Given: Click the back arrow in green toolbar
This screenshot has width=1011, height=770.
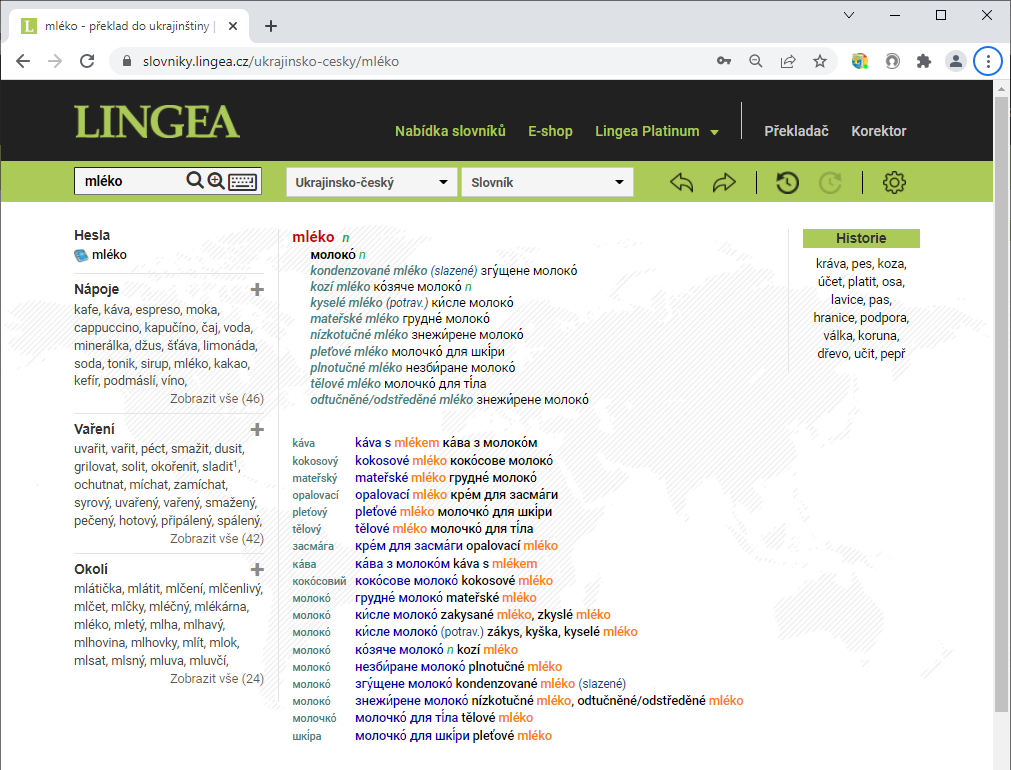Looking at the screenshot, I should [682, 183].
